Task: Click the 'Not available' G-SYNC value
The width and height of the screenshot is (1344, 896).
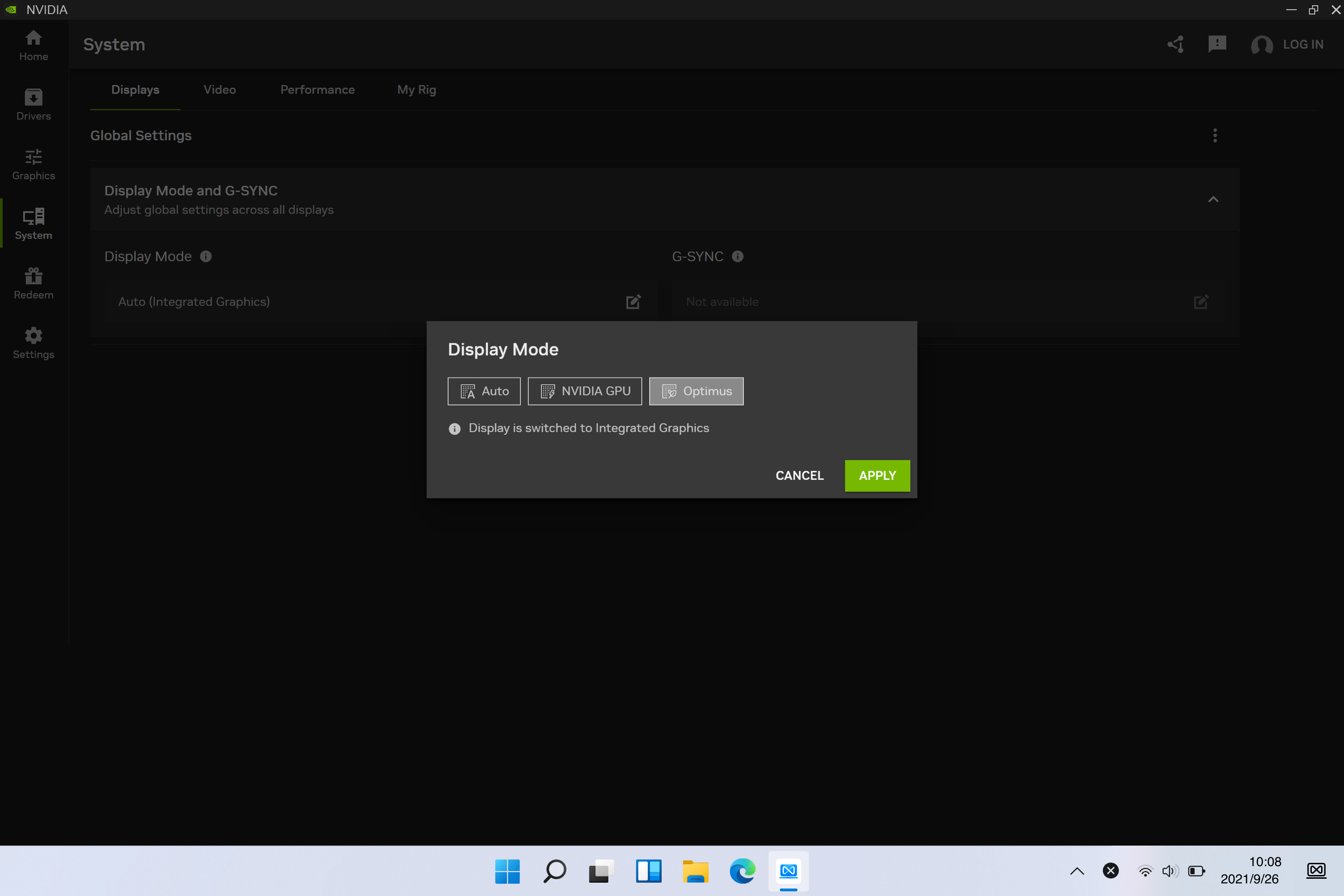Action: point(722,302)
